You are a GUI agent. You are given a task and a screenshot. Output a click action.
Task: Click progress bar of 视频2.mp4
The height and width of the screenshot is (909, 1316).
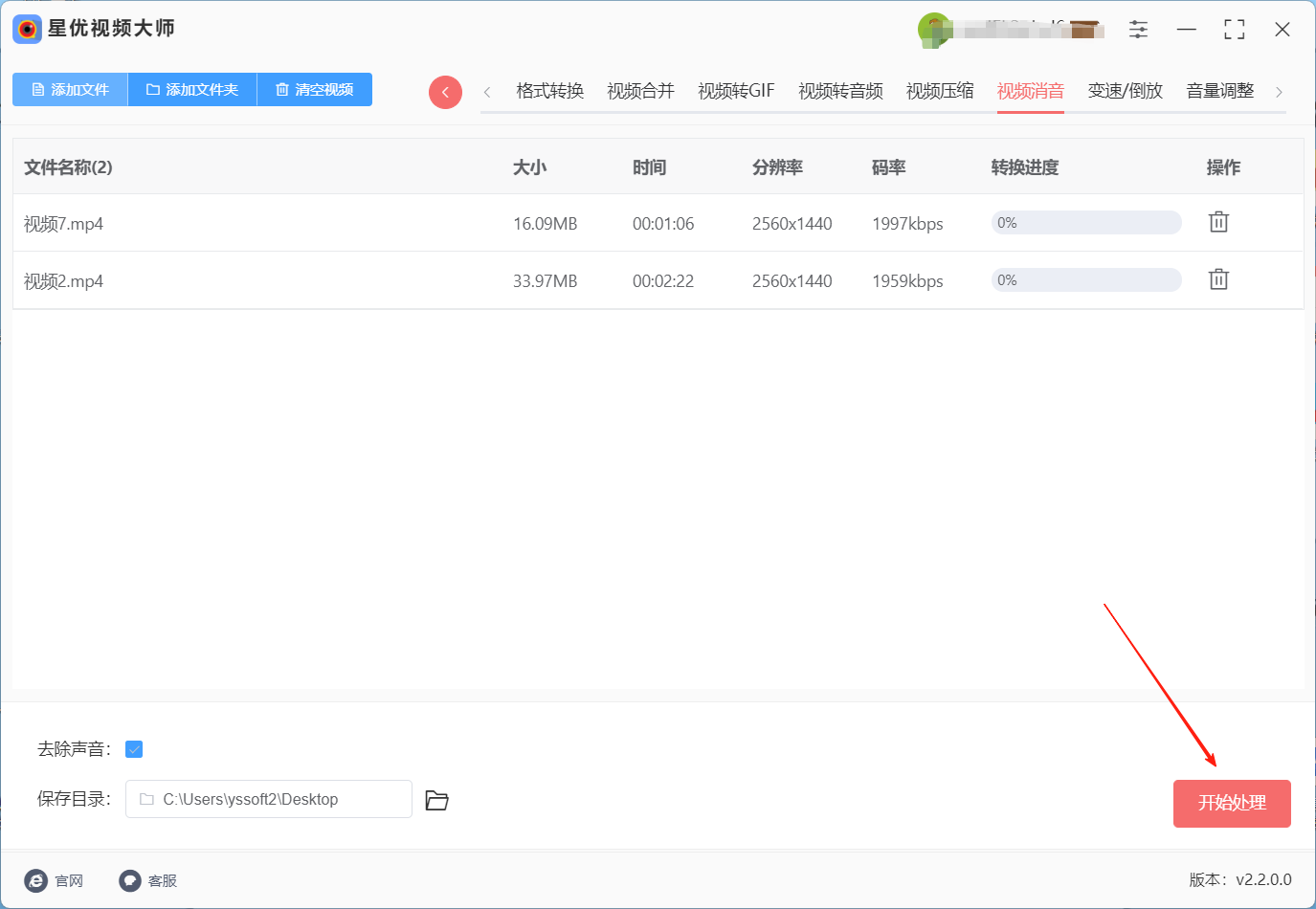click(x=1086, y=280)
